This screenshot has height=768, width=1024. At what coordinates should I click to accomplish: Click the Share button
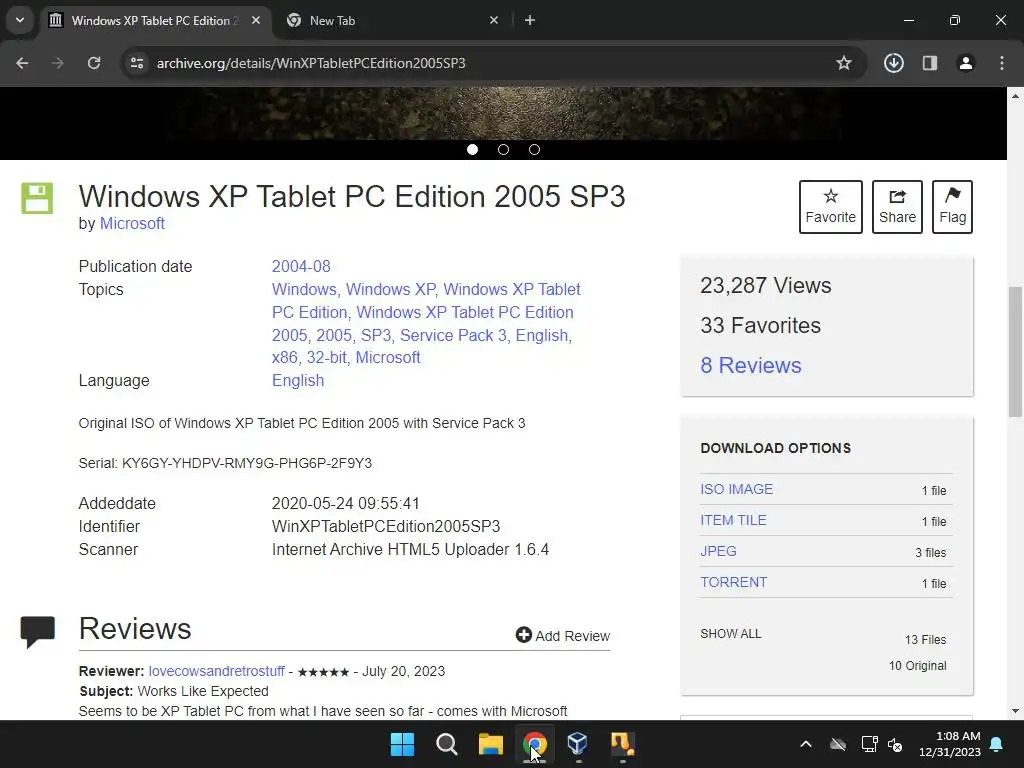tap(897, 207)
